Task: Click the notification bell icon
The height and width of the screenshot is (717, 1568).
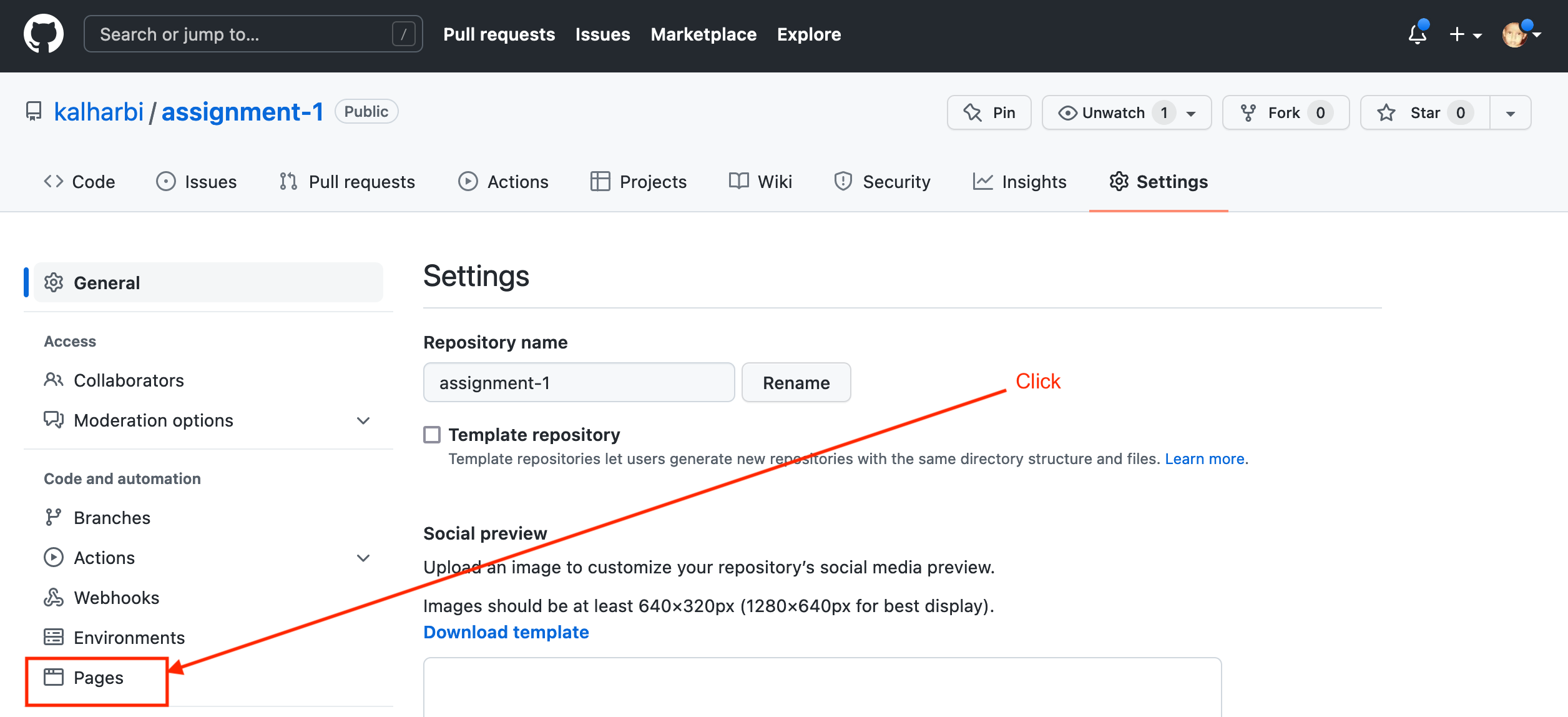Action: click(x=1416, y=34)
